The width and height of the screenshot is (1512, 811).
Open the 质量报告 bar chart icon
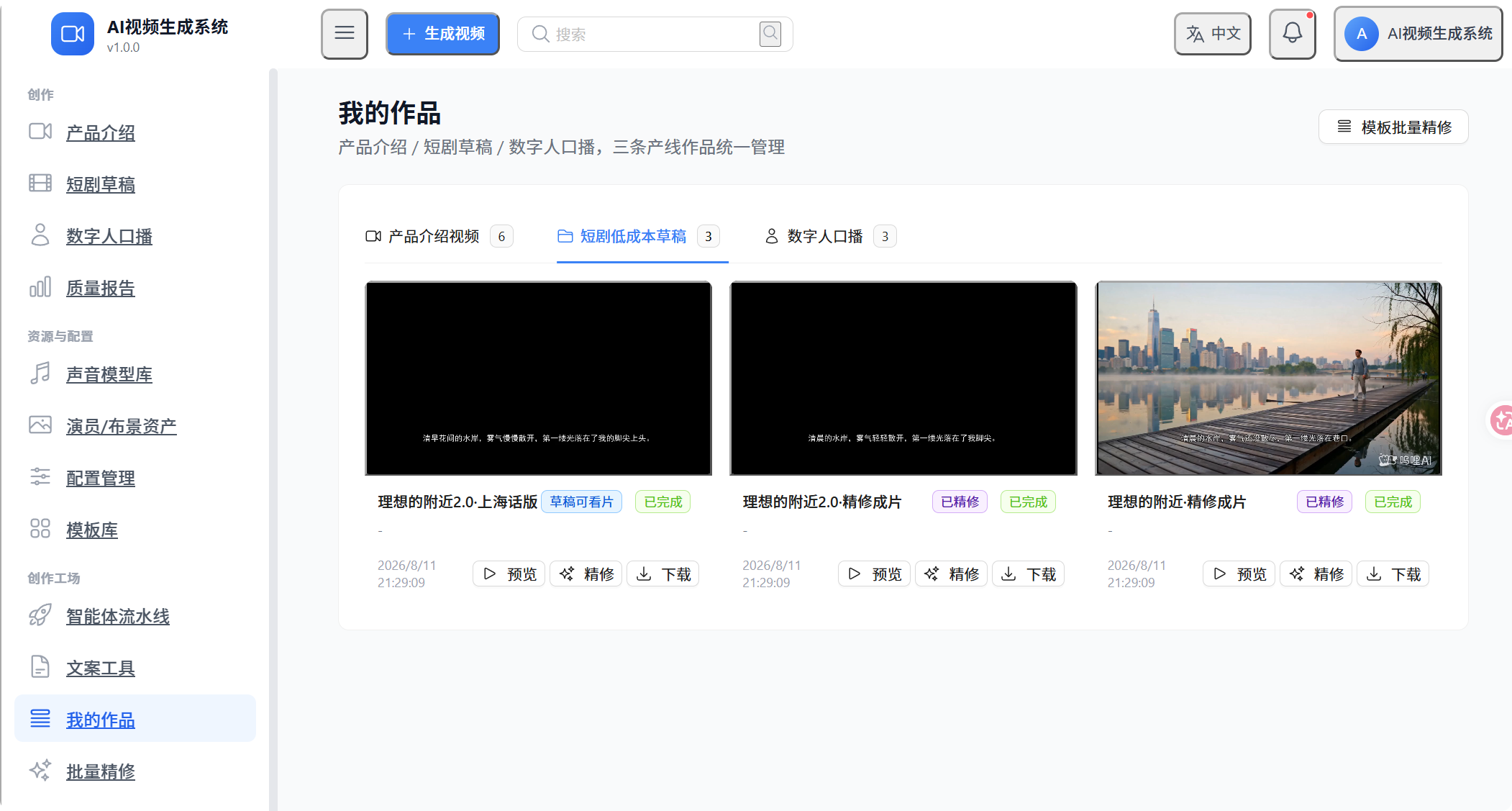40,287
